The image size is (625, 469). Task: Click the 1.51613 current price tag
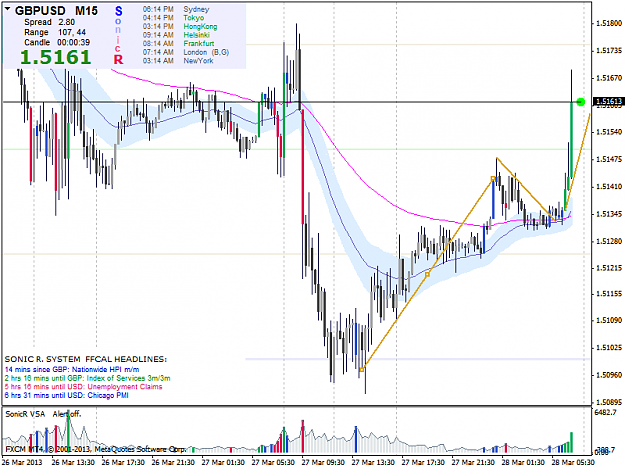pos(608,102)
